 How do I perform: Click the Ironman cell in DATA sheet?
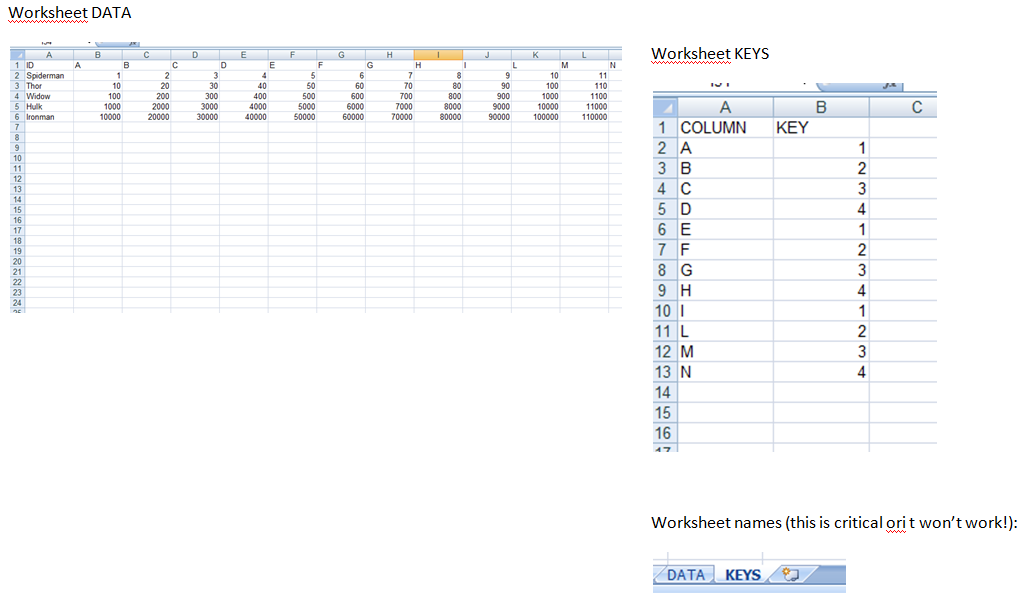(x=48, y=117)
